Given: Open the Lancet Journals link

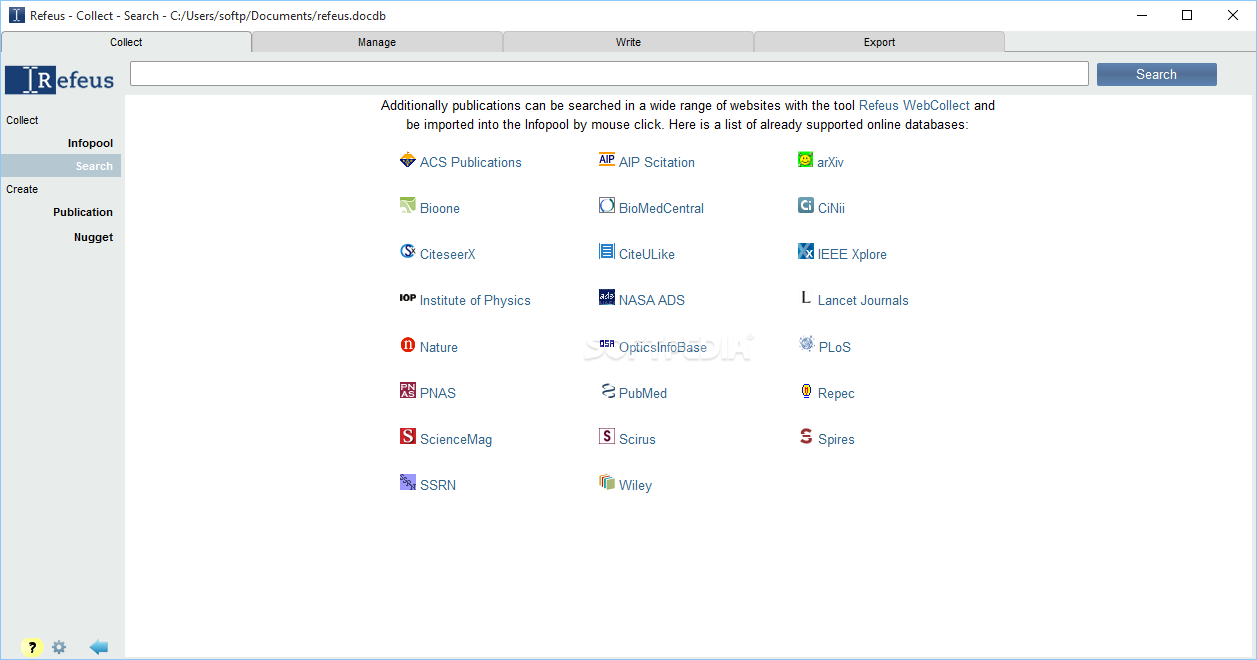Looking at the screenshot, I should [x=863, y=300].
